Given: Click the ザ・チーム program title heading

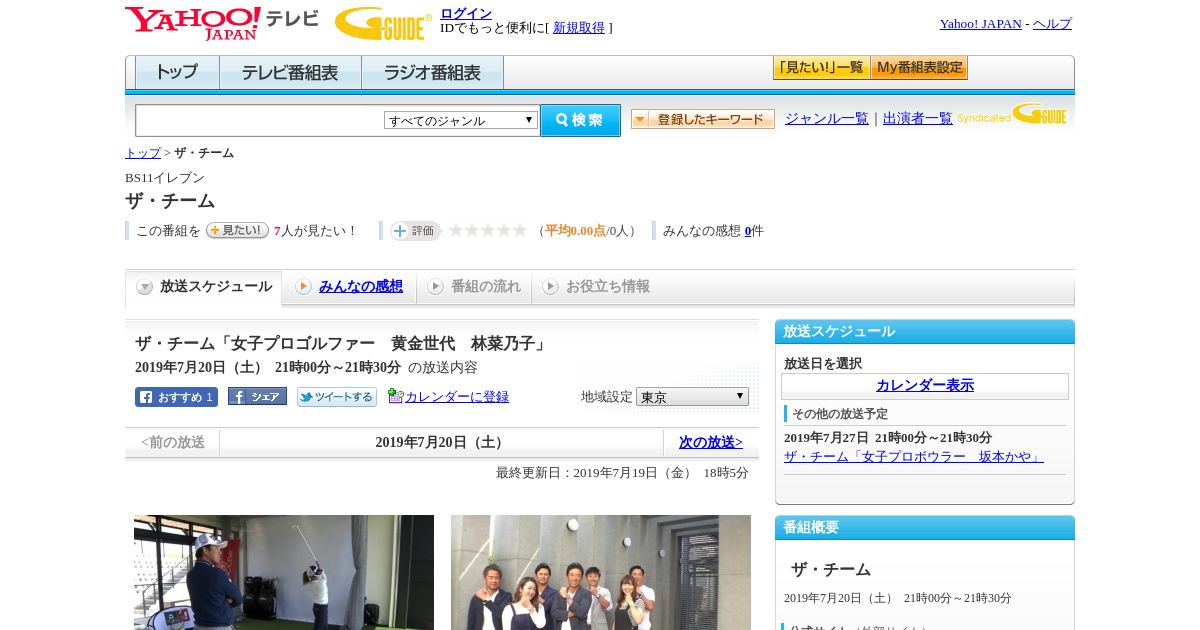Looking at the screenshot, I should 170,201.
